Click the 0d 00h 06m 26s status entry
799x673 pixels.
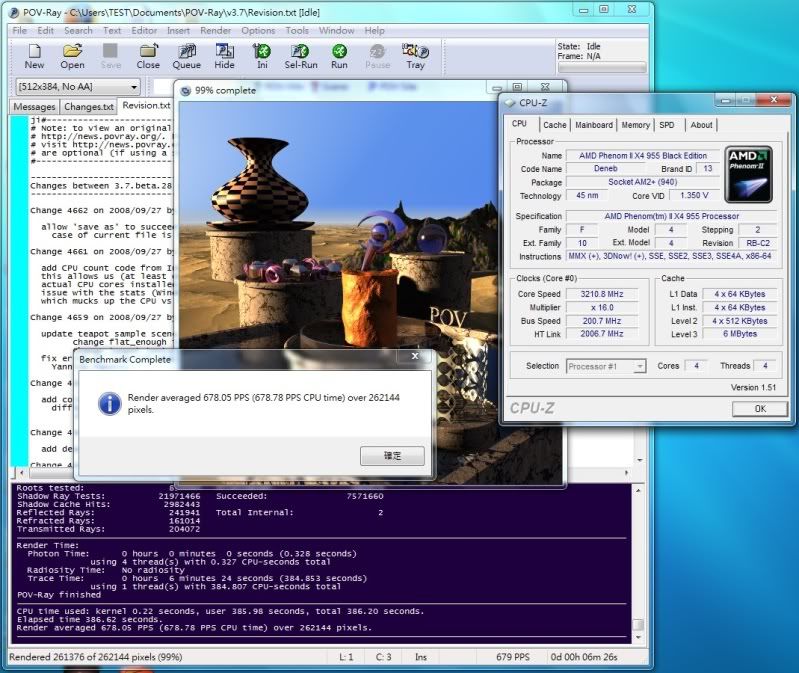click(x=583, y=657)
